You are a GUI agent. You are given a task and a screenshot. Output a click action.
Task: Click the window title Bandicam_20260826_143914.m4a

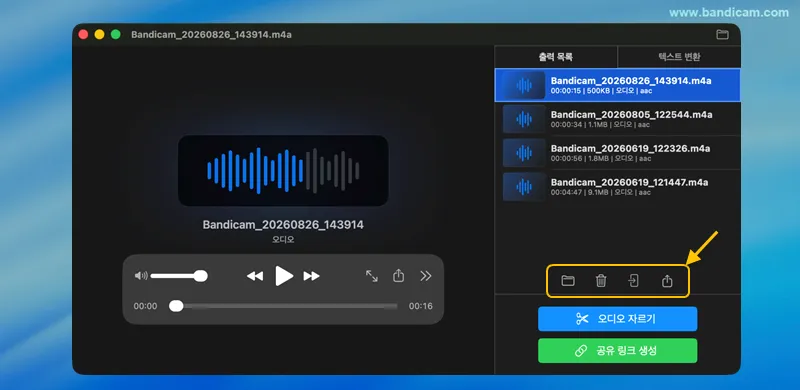(211, 35)
